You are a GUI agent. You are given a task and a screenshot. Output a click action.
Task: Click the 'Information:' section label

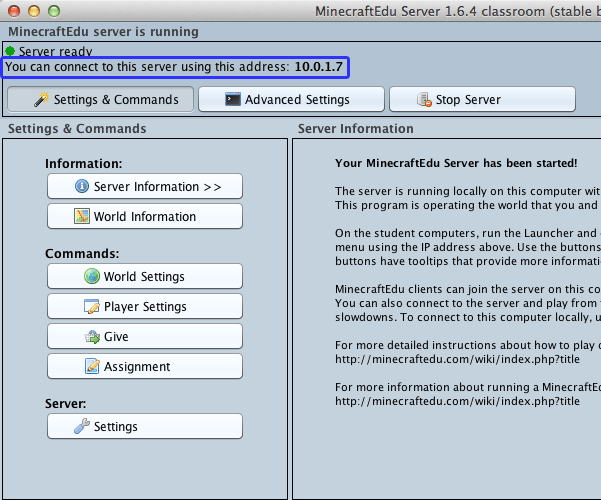coord(84,164)
